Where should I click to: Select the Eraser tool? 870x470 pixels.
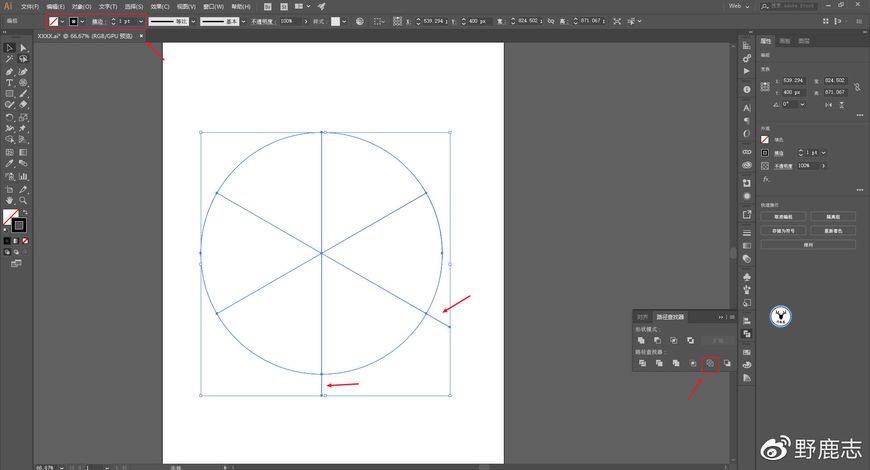[23, 104]
